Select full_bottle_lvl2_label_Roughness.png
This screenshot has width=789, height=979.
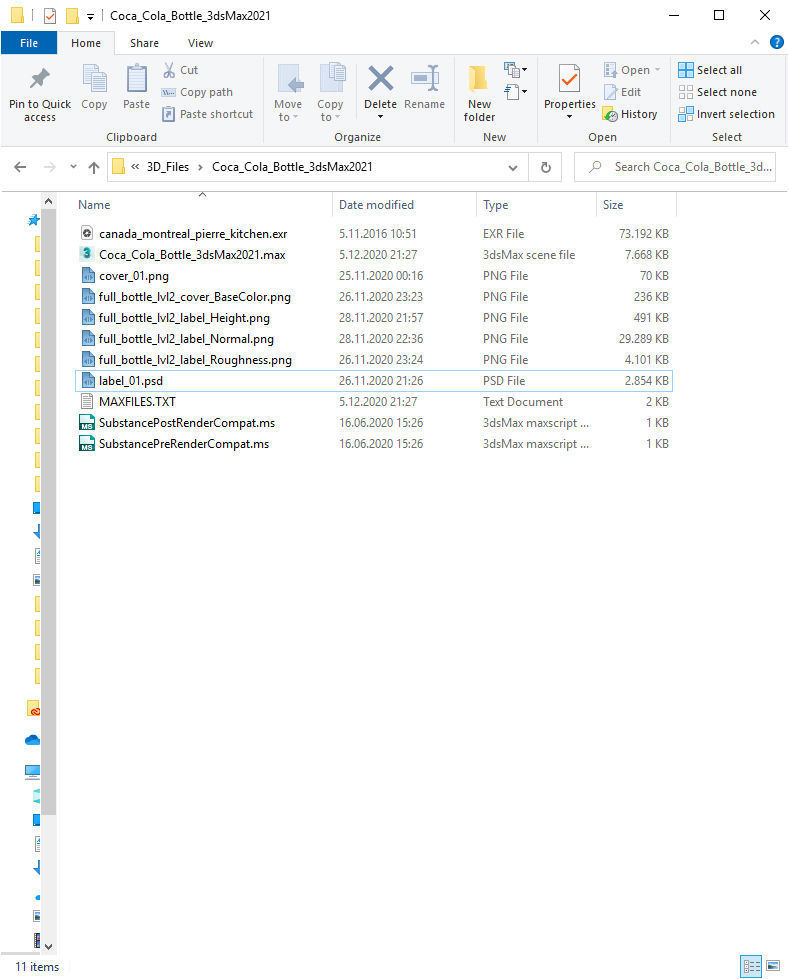click(373, 360)
